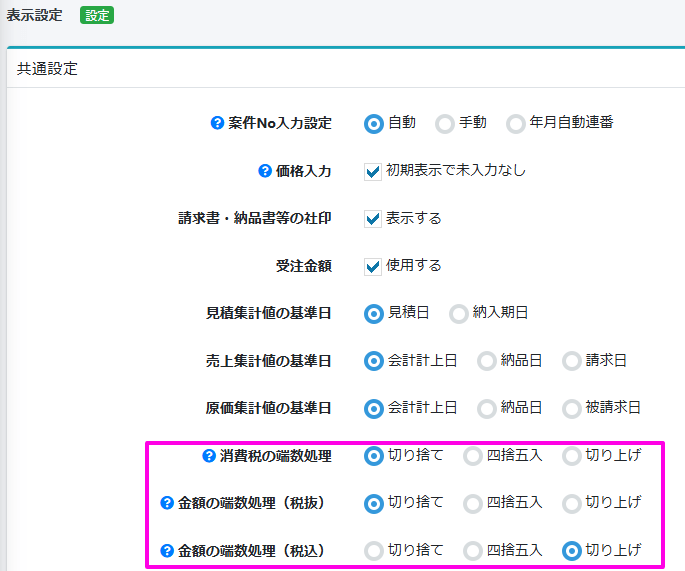Click the 見積集計値の基準日 label
Screen dimensions: 685x571
tap(269, 313)
